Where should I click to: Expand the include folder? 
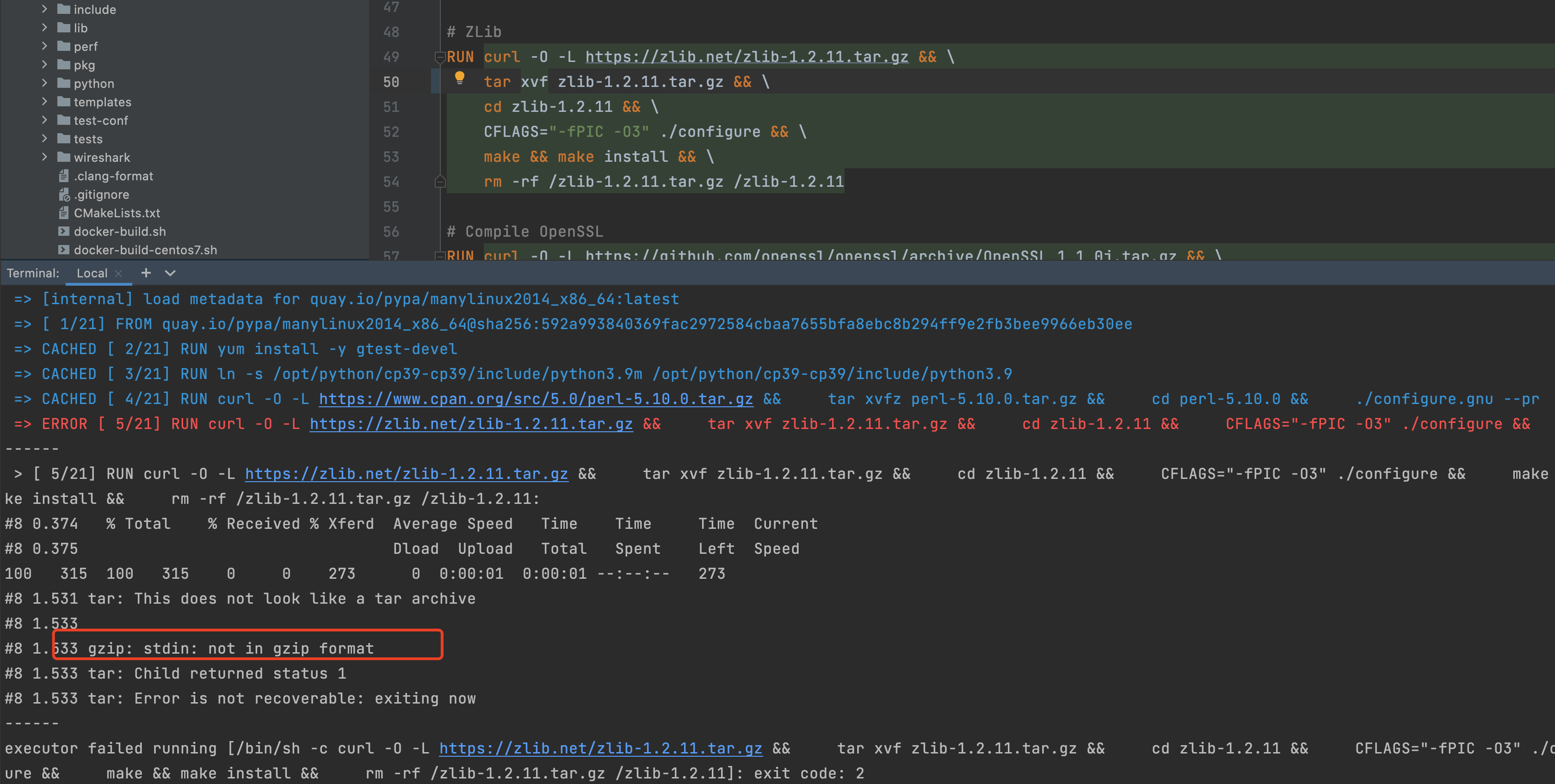45,9
